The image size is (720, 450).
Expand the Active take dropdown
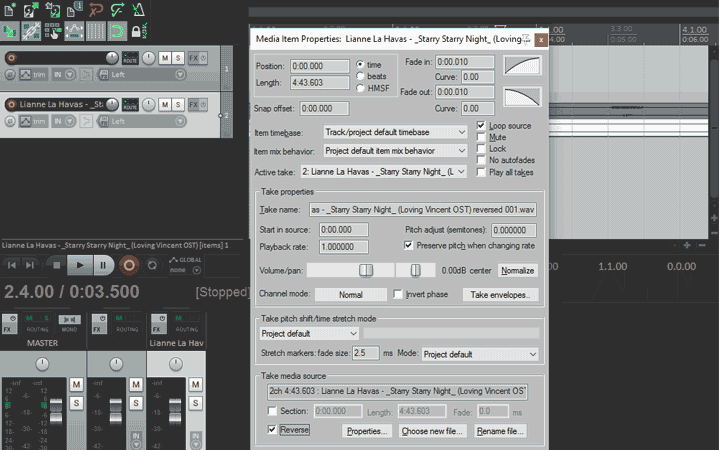click(395, 172)
